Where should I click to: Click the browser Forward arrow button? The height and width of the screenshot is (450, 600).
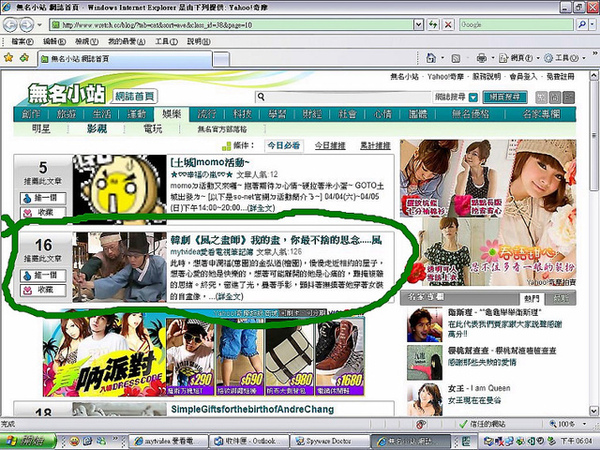26,25
